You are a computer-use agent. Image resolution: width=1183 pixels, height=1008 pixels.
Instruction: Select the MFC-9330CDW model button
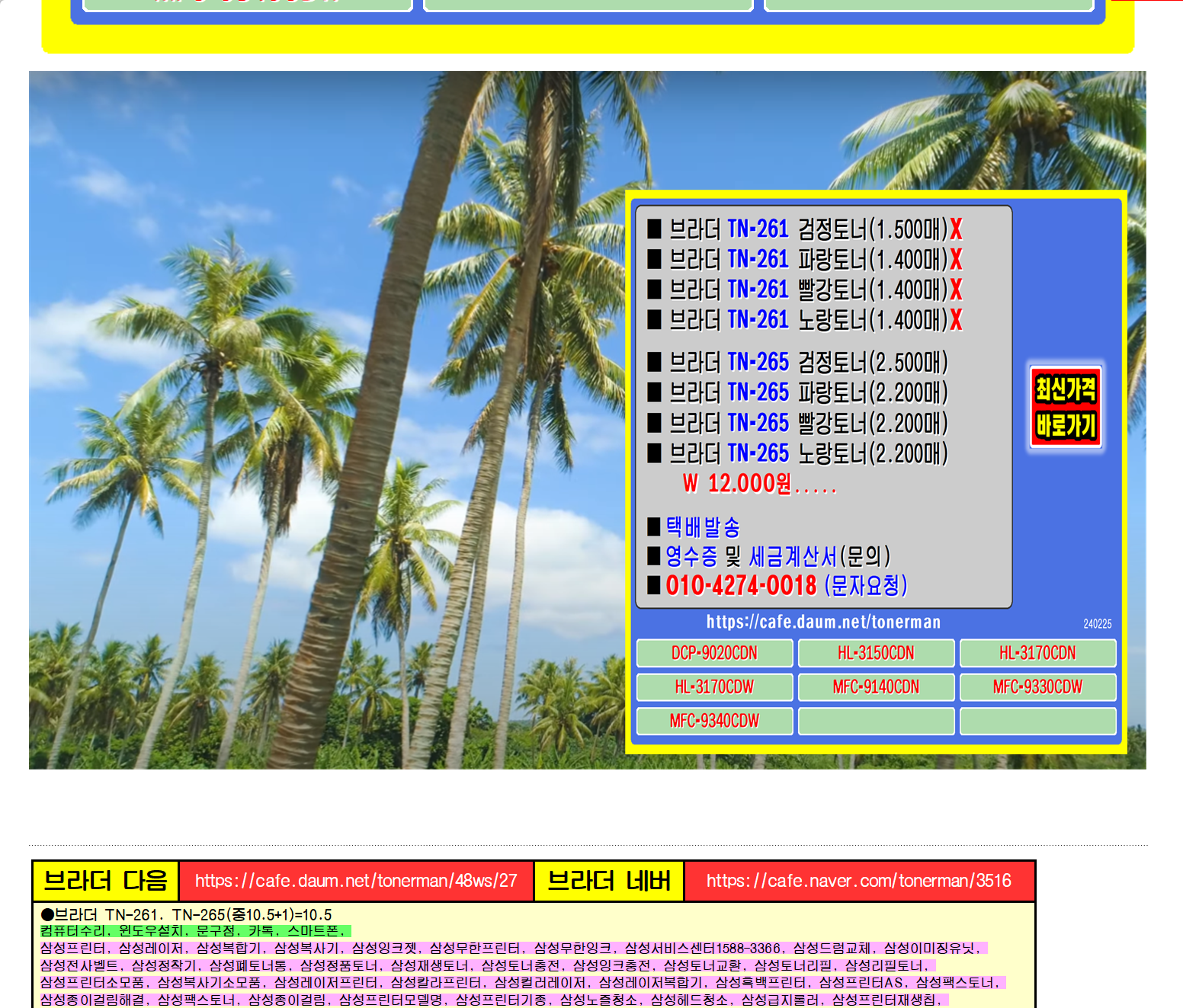[1037, 686]
